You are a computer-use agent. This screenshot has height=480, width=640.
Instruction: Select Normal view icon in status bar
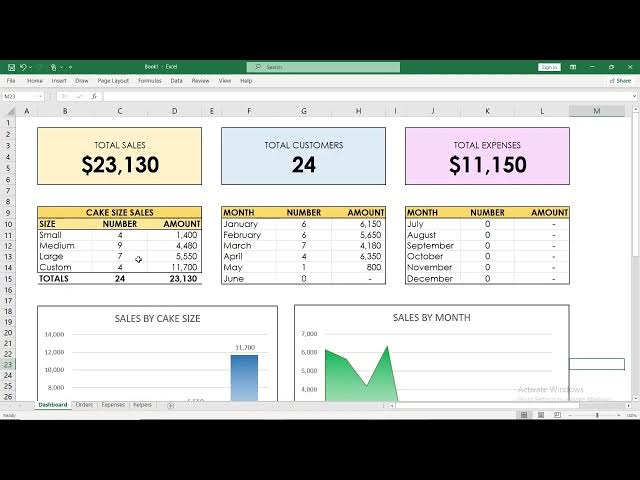click(522, 415)
